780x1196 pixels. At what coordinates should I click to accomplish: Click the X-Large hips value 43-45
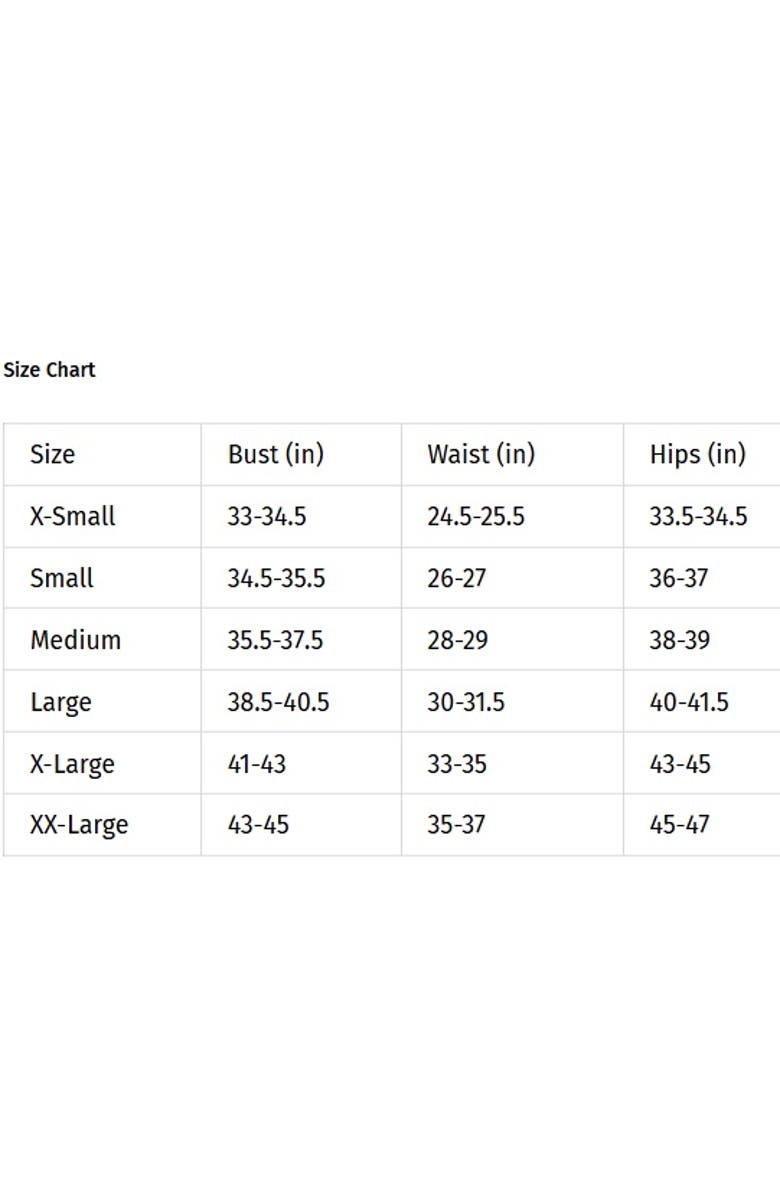(680, 765)
